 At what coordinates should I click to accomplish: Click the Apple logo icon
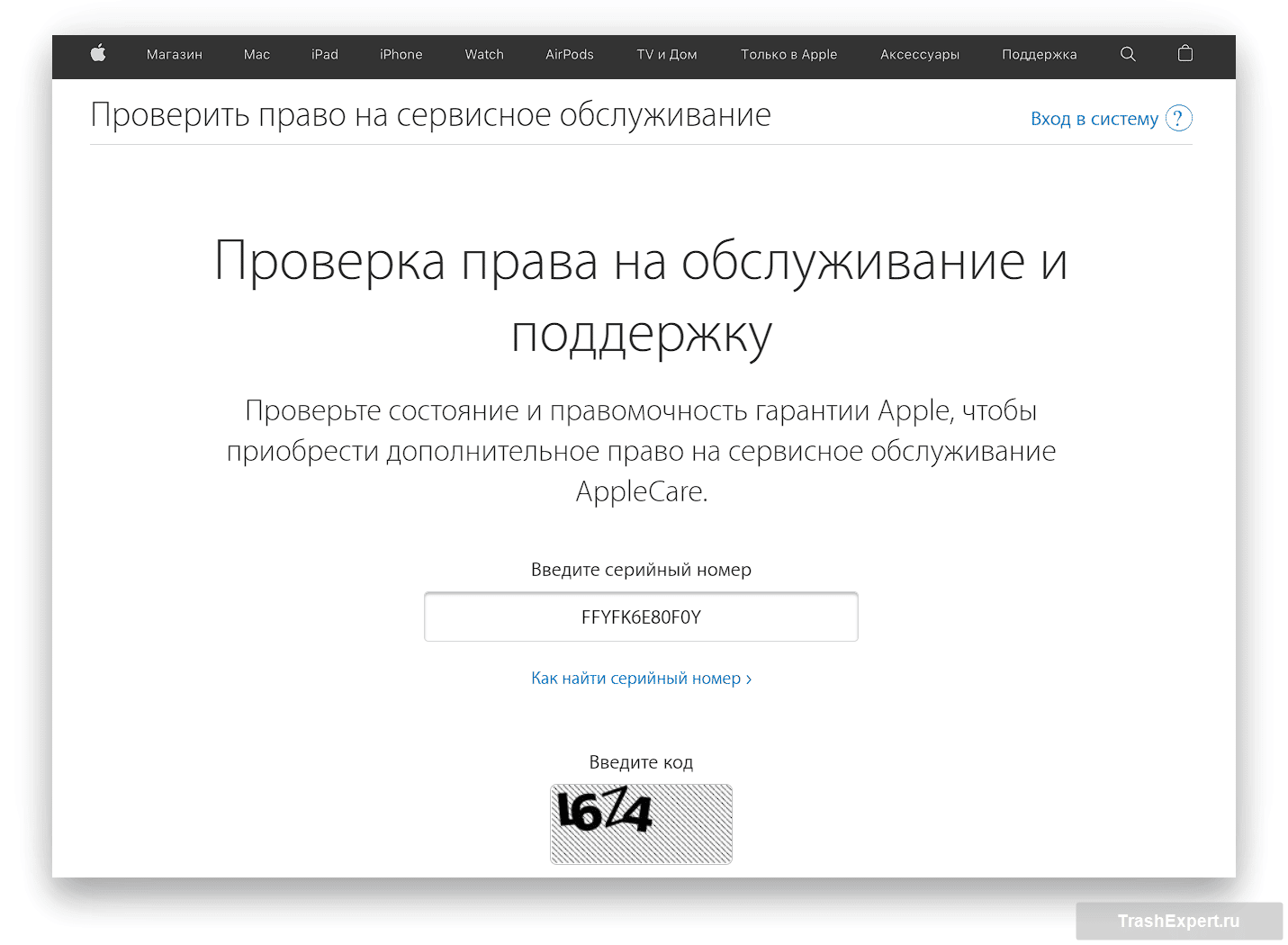[98, 54]
